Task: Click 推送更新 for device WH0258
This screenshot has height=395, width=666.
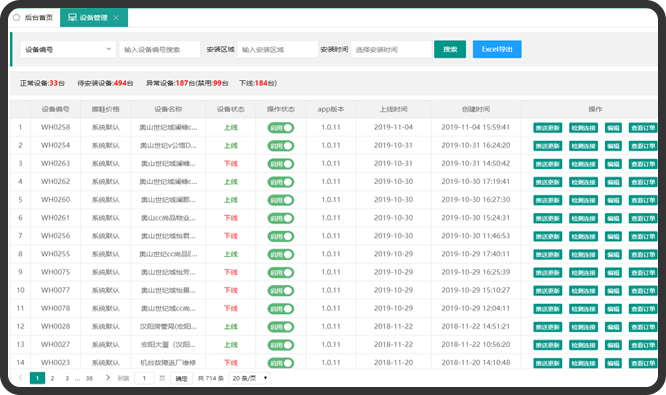Action: (547, 128)
